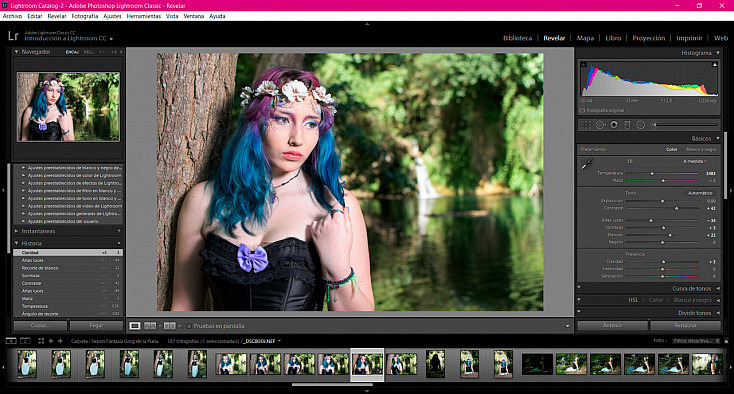Collapse the Histograma panel
734x394 pixels.
click(718, 53)
